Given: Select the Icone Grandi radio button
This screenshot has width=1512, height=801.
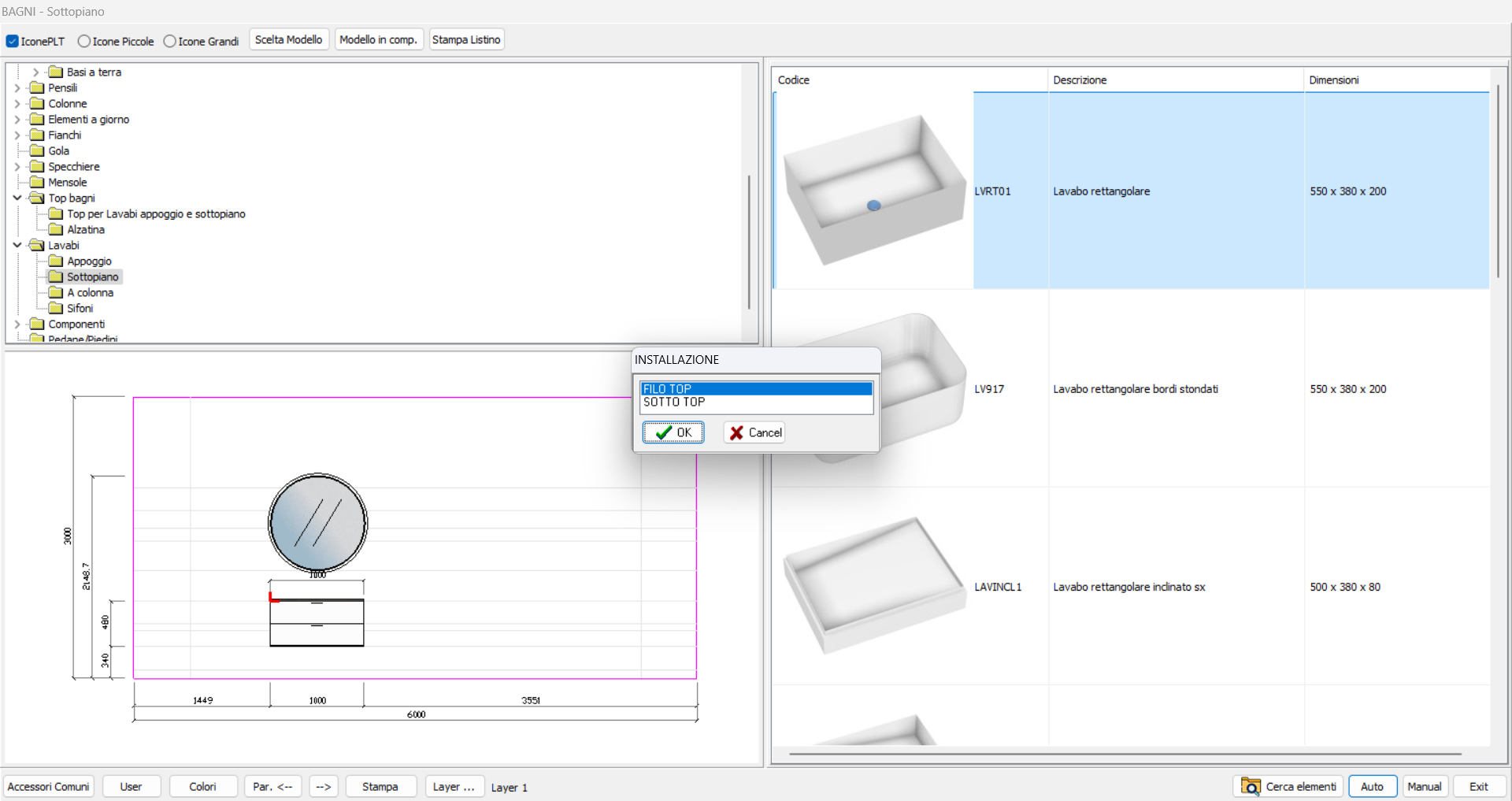Looking at the screenshot, I should 169,41.
